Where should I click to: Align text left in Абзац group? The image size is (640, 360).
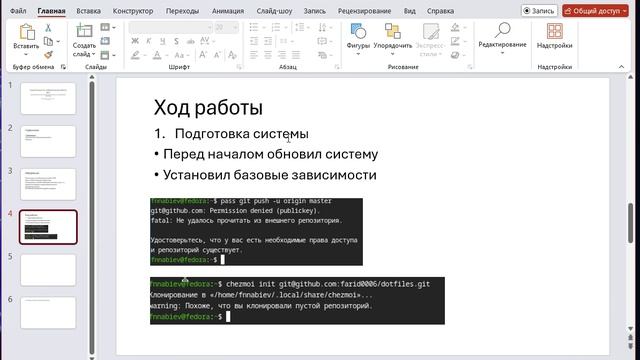pyautogui.click(x=253, y=55)
